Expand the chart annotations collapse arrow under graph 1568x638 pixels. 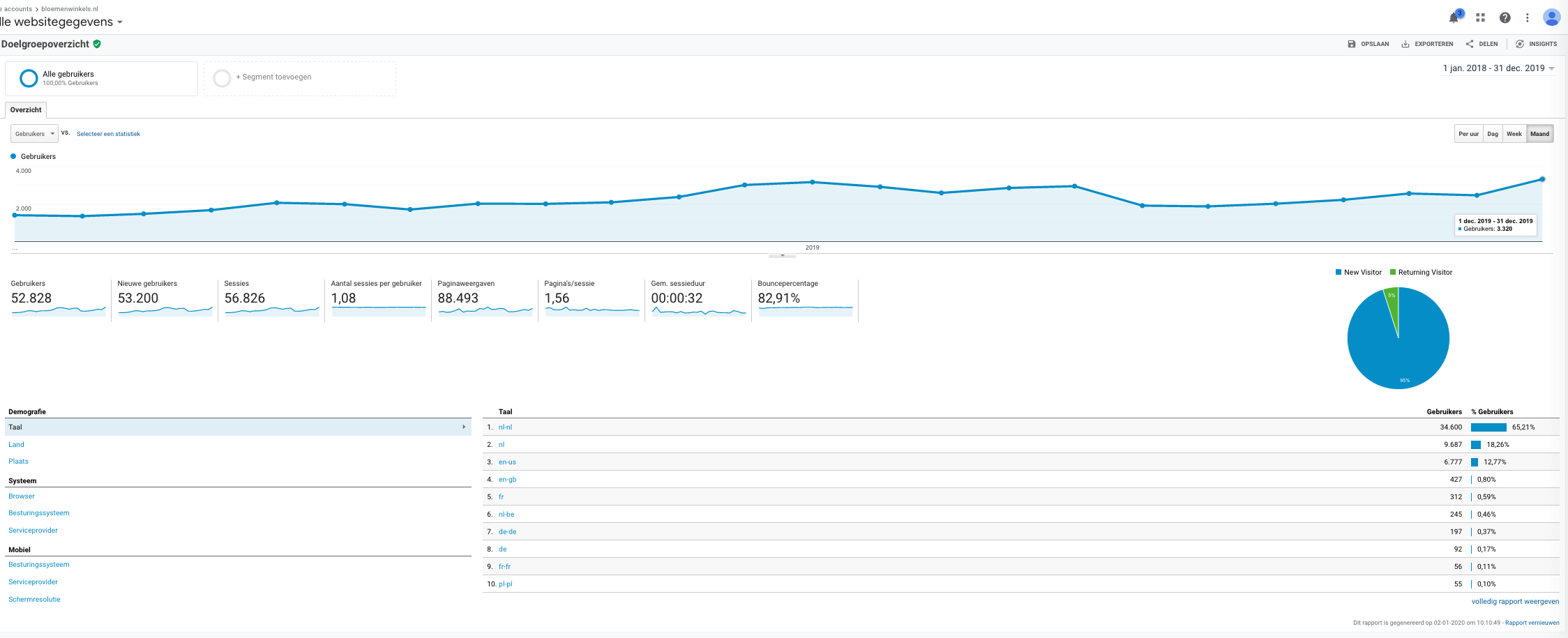tap(783, 255)
